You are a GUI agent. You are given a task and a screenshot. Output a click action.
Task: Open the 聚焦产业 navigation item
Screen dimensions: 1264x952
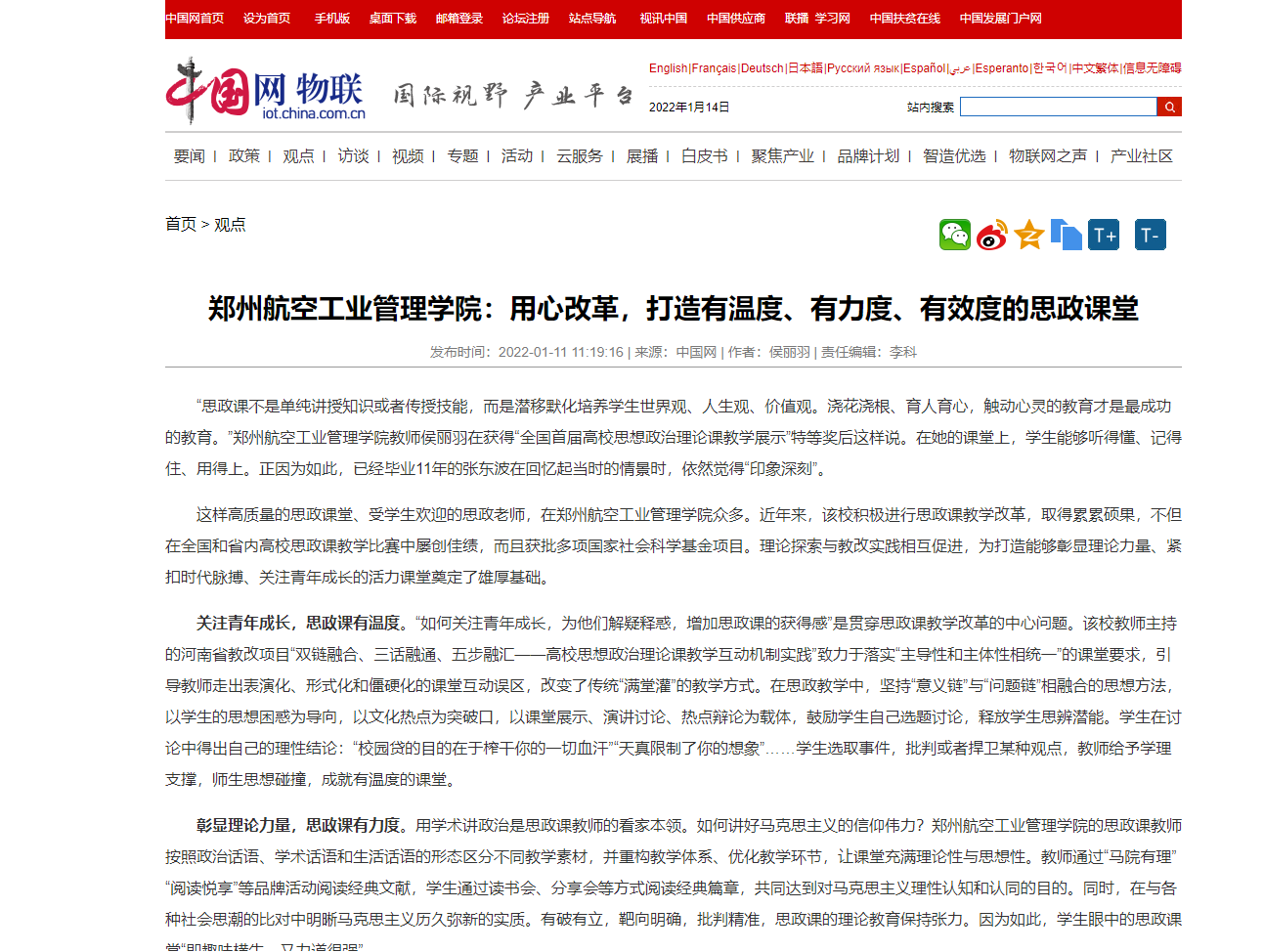[x=783, y=156]
